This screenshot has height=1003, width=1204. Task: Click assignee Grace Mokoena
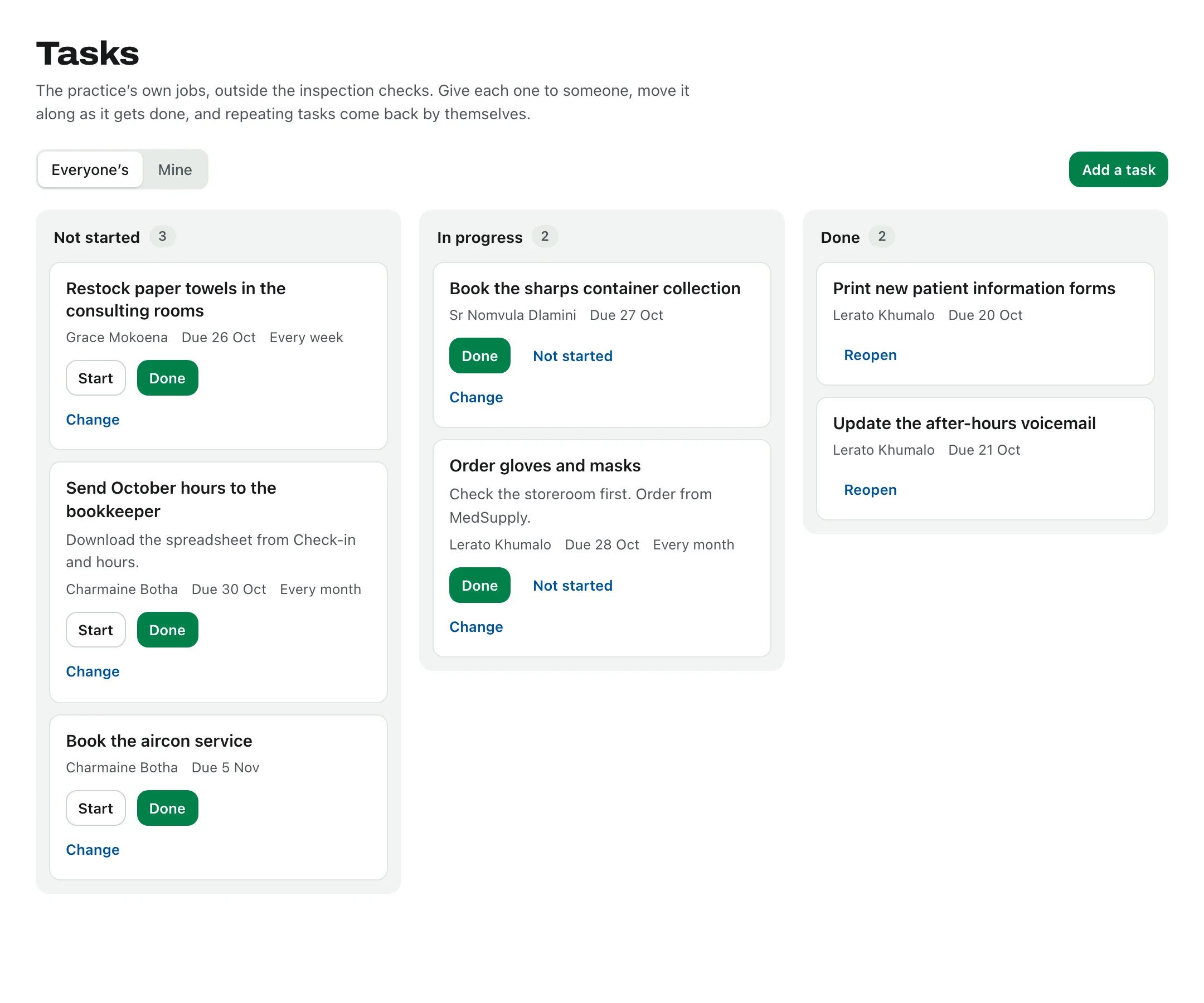[116, 337]
